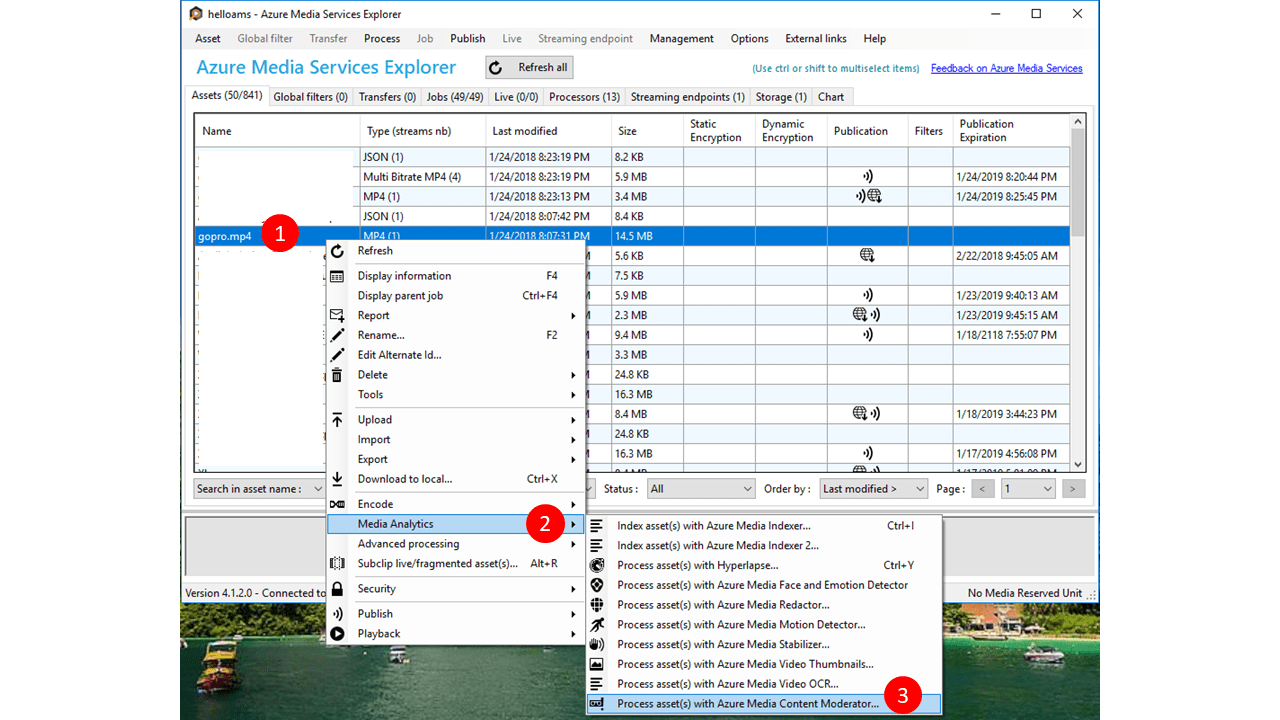Open the Feedback on Azure Media Services link

(1005, 67)
